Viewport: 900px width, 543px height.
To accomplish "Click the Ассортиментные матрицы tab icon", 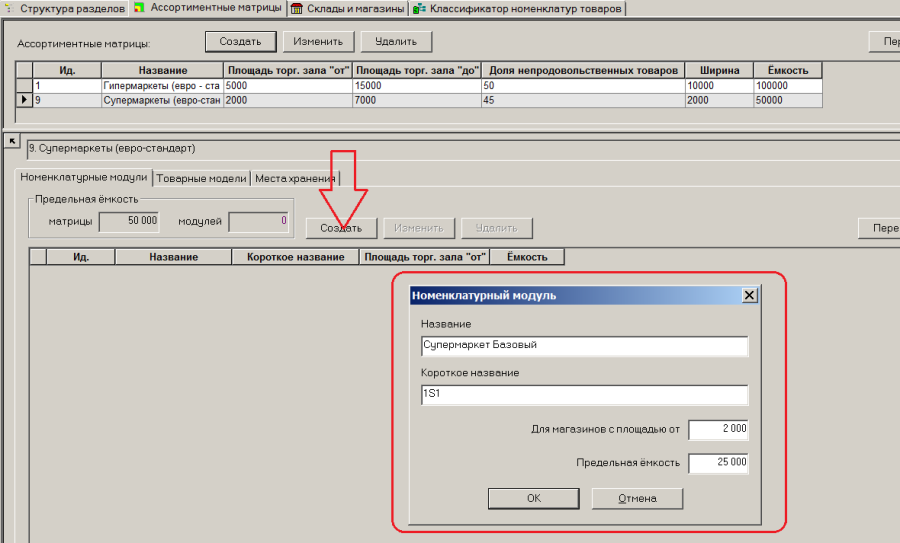I will point(139,7).
